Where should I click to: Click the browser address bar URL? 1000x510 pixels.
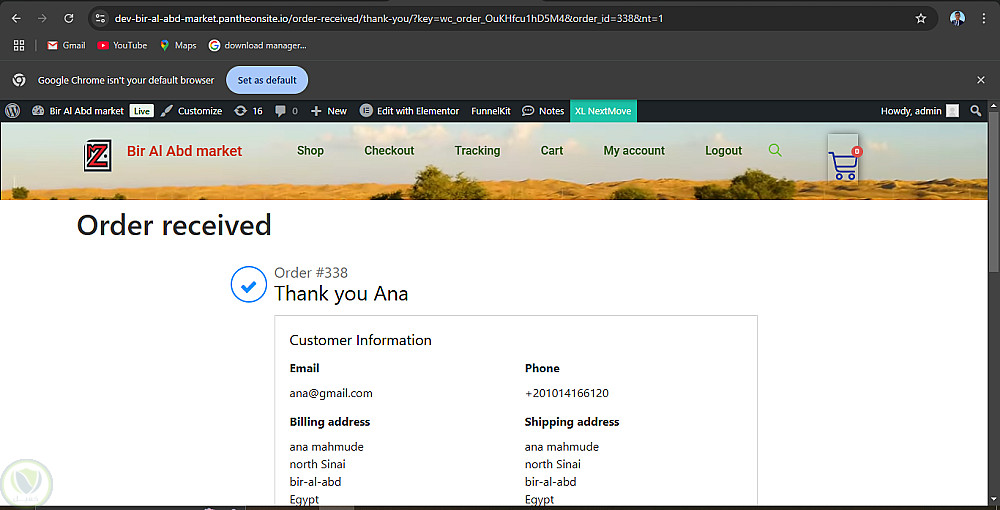[x=389, y=18]
